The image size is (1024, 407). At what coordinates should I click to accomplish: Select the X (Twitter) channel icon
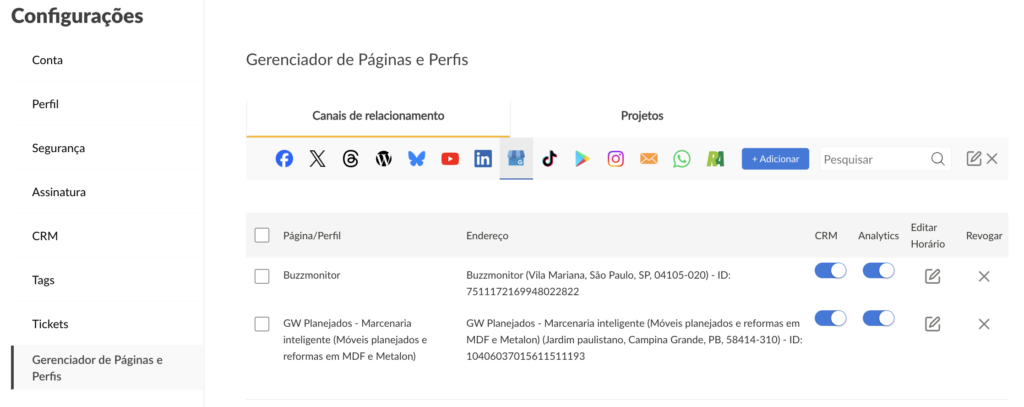[x=317, y=159]
